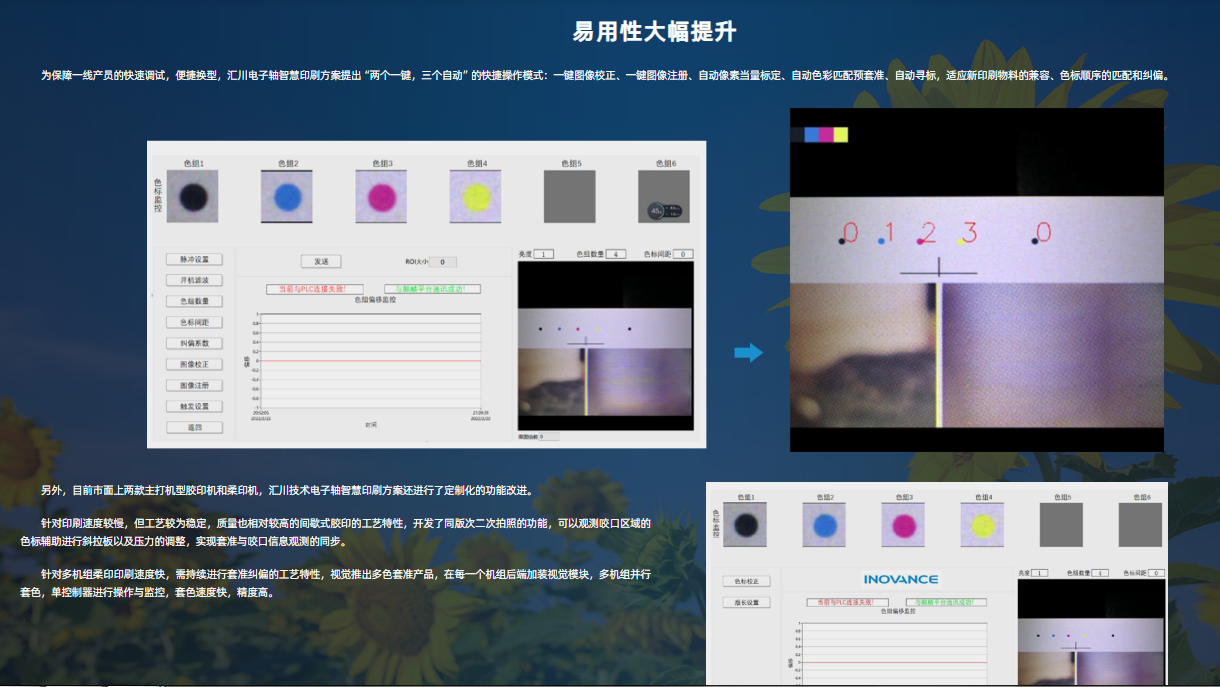Open 图像校正 image correction
Screen dimensions: 1220x687
tap(194, 364)
